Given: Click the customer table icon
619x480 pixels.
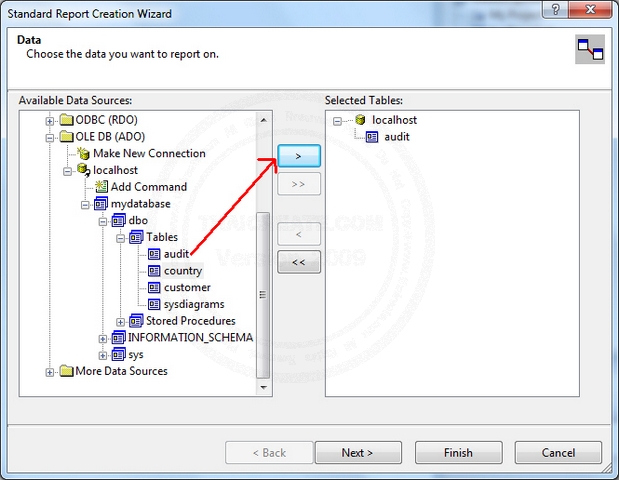Looking at the screenshot, I should [154, 287].
